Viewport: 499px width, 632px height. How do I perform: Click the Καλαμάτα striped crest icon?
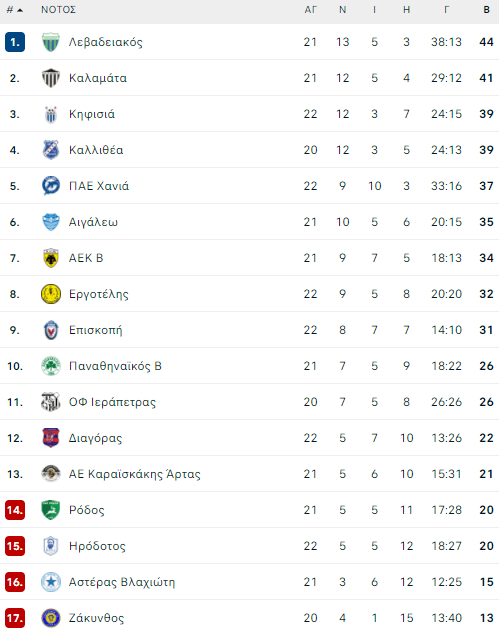pyautogui.click(x=51, y=78)
